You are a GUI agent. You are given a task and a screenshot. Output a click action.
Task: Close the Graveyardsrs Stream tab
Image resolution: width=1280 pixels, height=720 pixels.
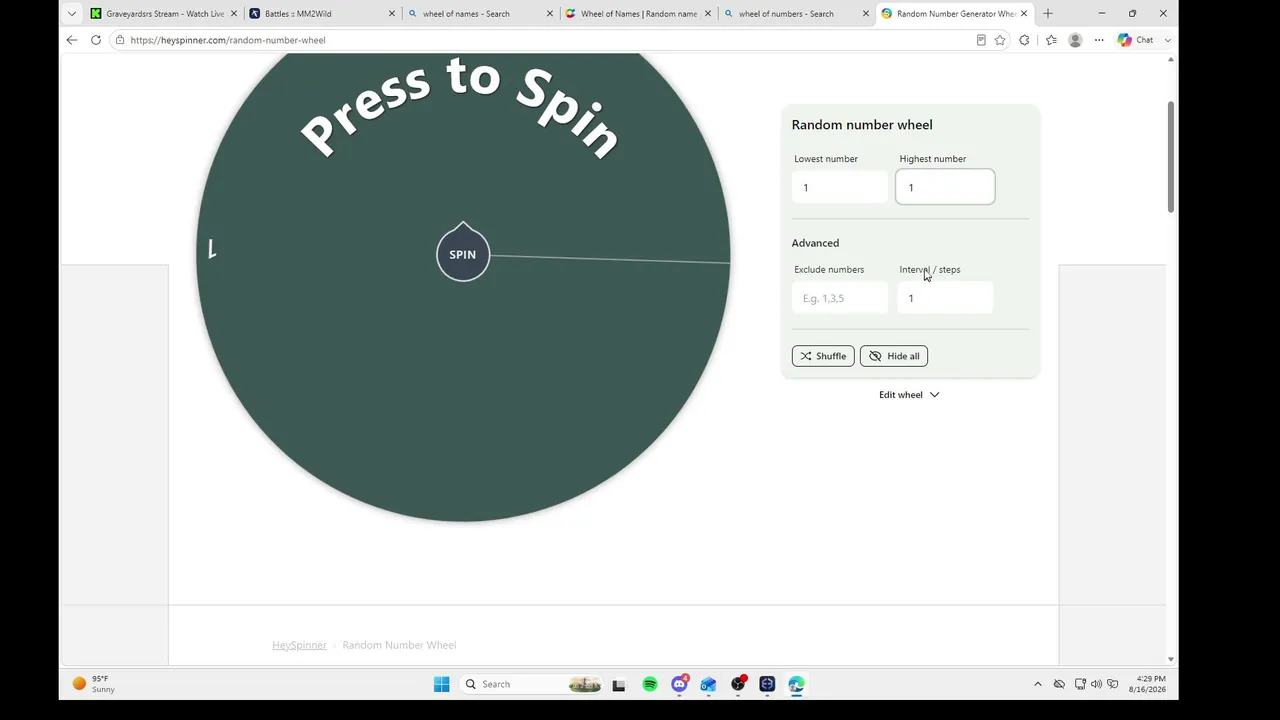[x=233, y=14]
